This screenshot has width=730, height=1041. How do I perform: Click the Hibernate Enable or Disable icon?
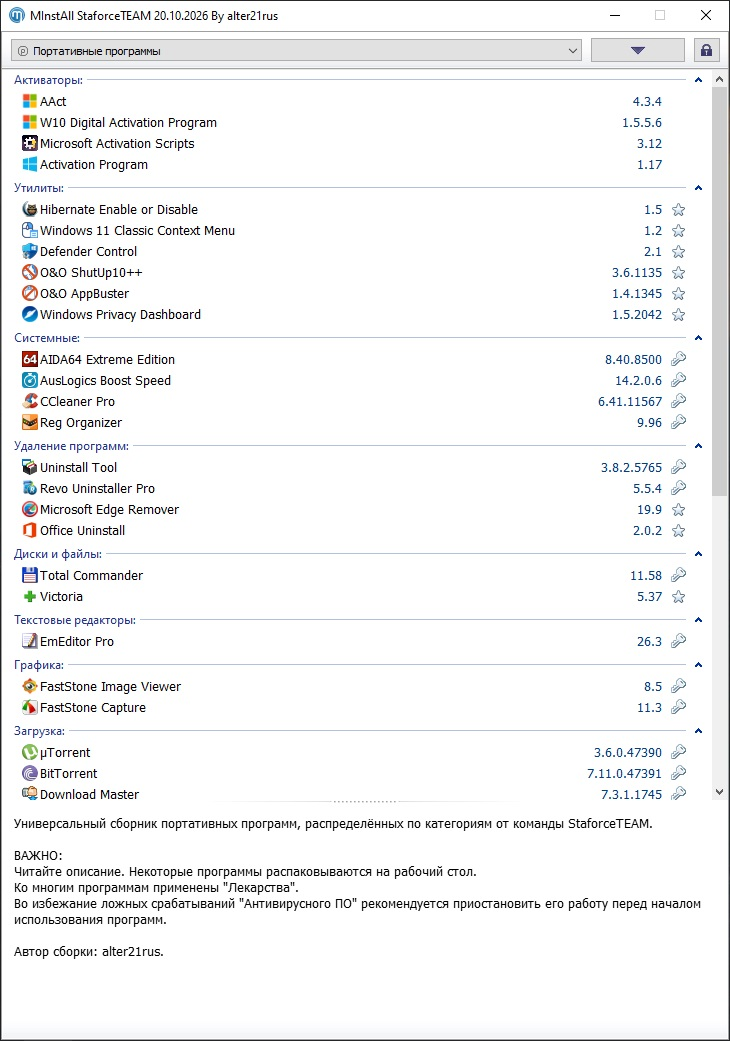tap(29, 210)
